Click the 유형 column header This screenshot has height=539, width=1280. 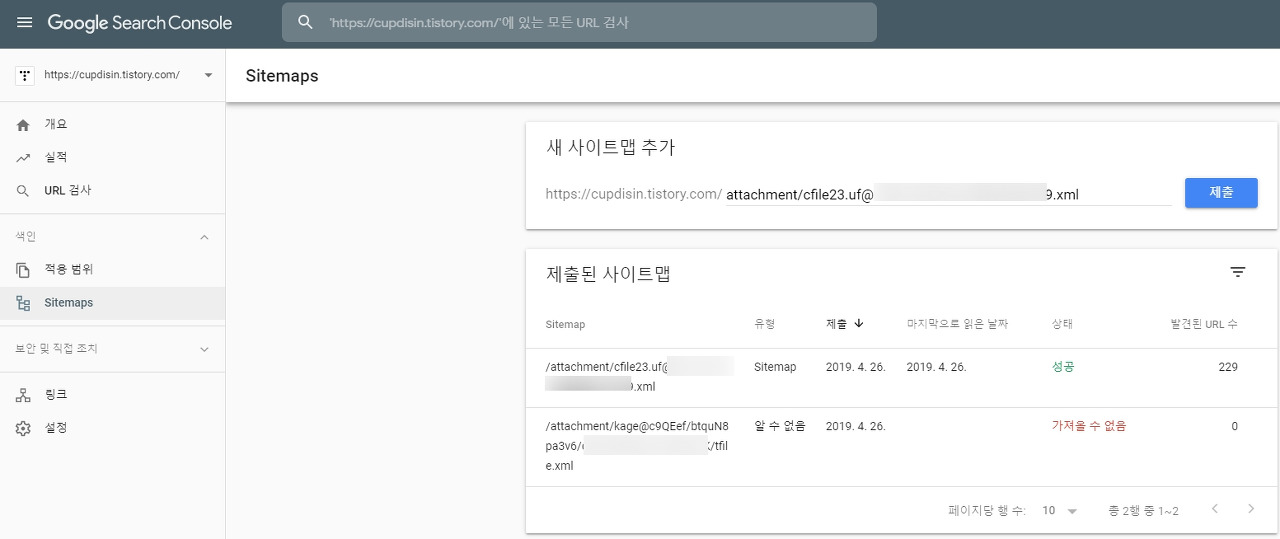click(764, 324)
